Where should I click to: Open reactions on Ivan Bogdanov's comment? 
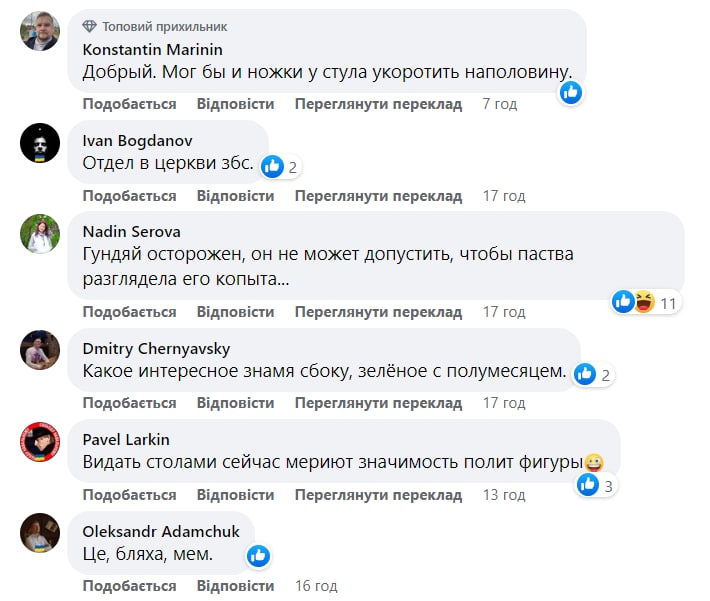[x=281, y=167]
